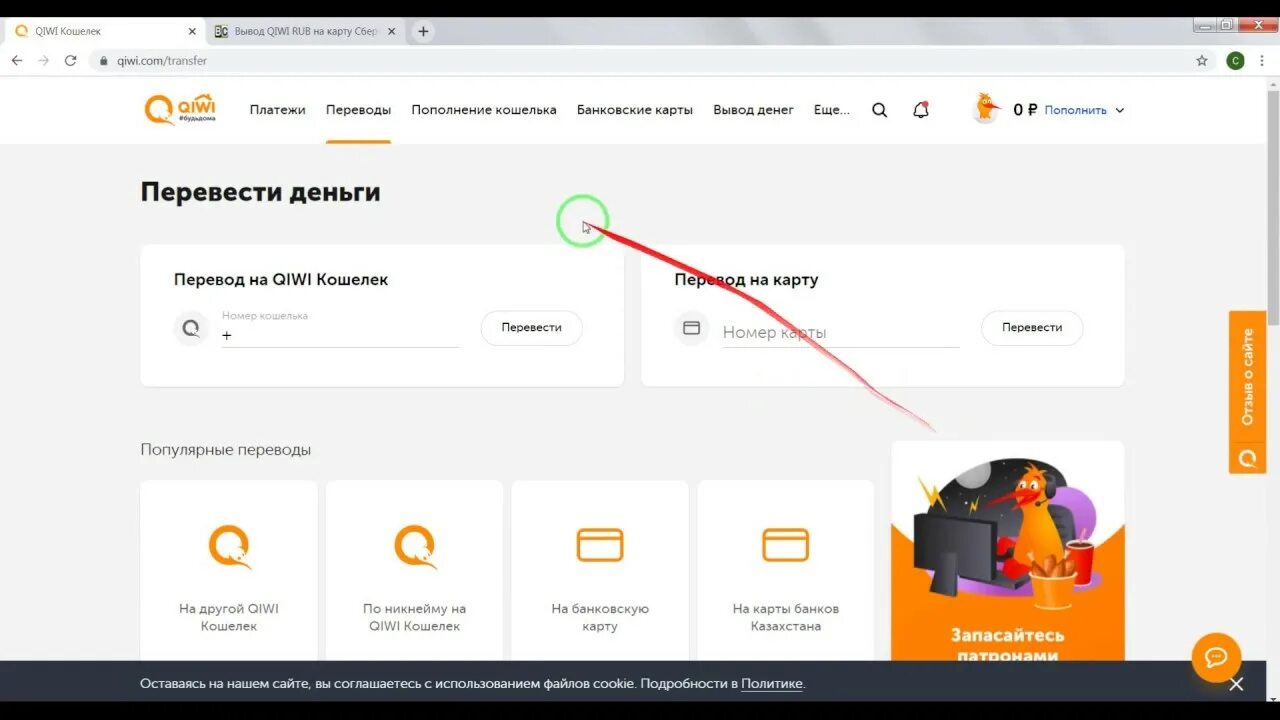The image size is (1280, 720).
Task: Click Перевести for card transfer
Action: point(1032,328)
